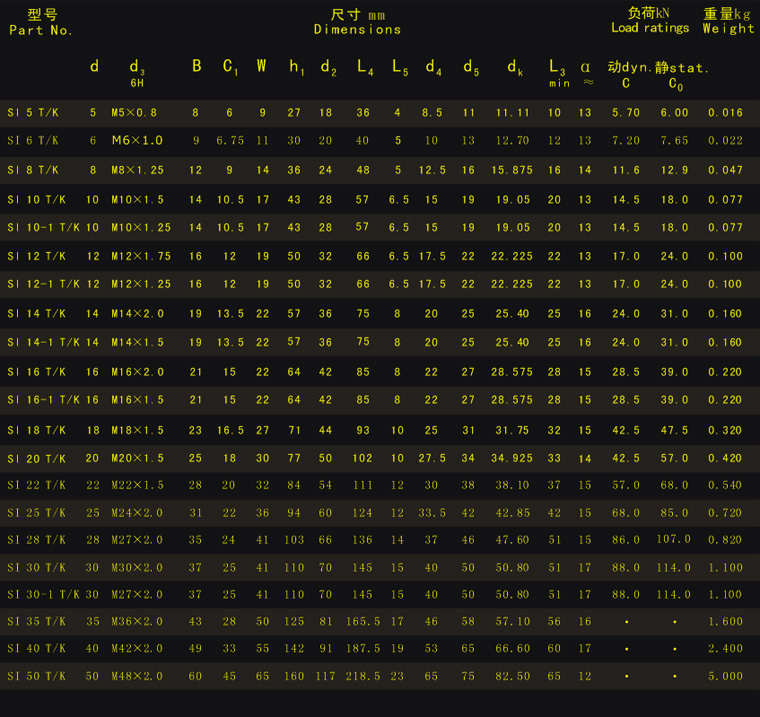The width and height of the screenshot is (760, 717).
Task: Click thread size 'M20×1.5'
Action: (x=138, y=459)
